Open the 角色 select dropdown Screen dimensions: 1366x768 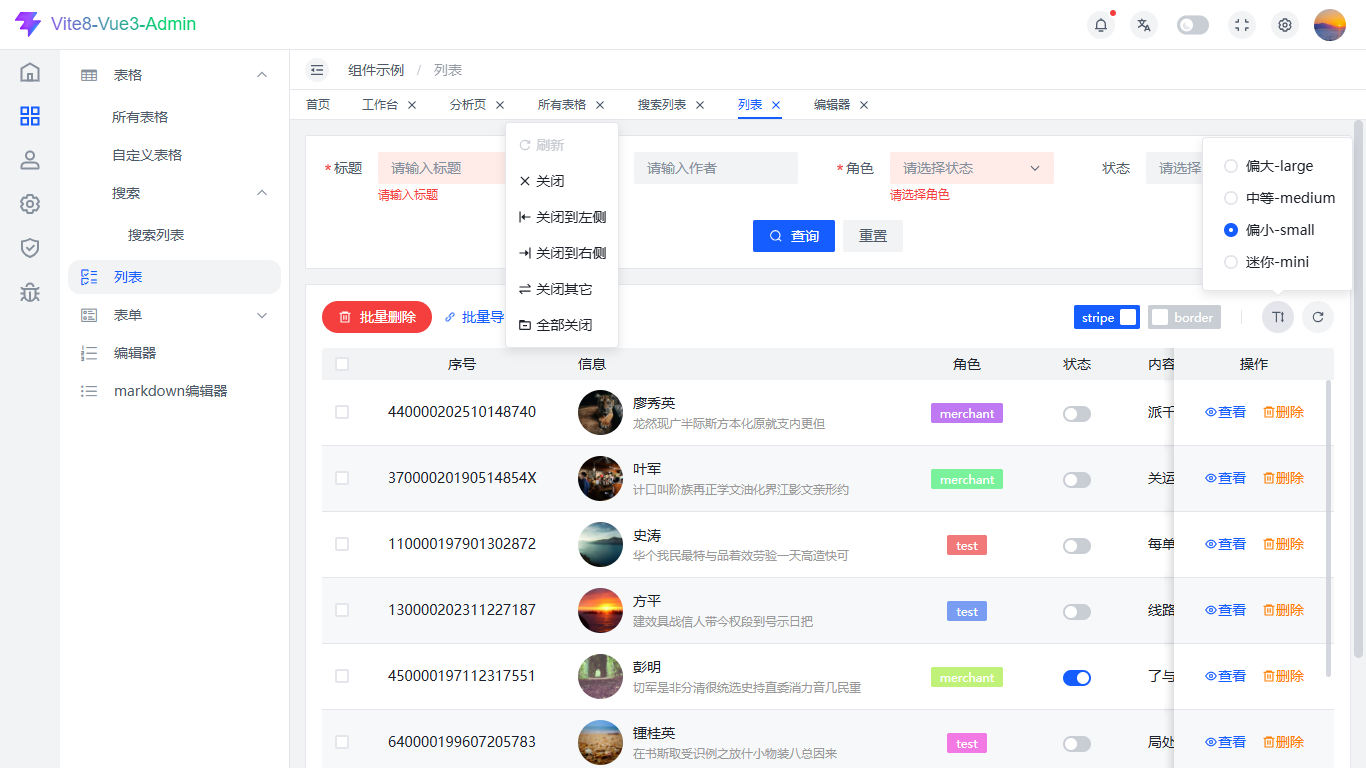tap(972, 168)
